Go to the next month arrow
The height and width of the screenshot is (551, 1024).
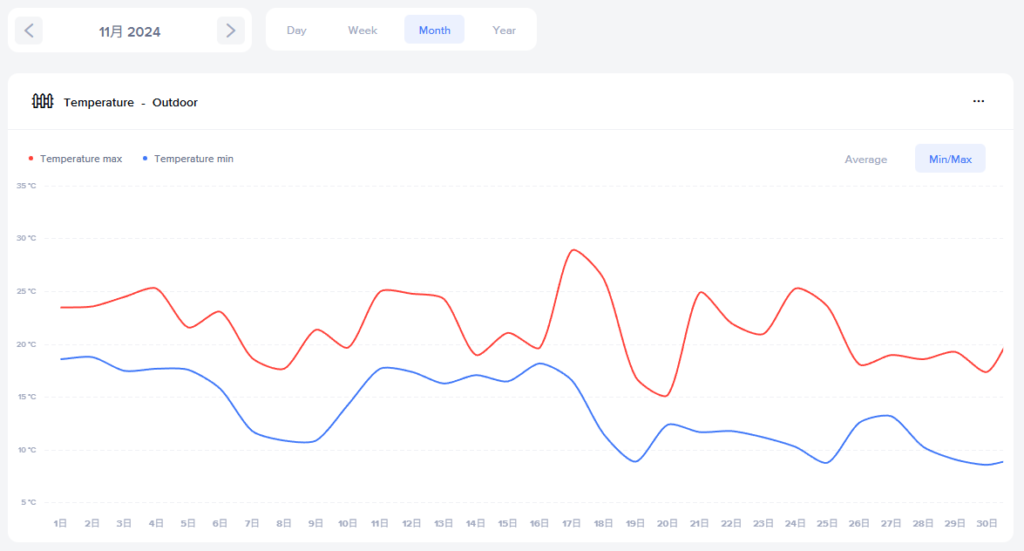231,31
